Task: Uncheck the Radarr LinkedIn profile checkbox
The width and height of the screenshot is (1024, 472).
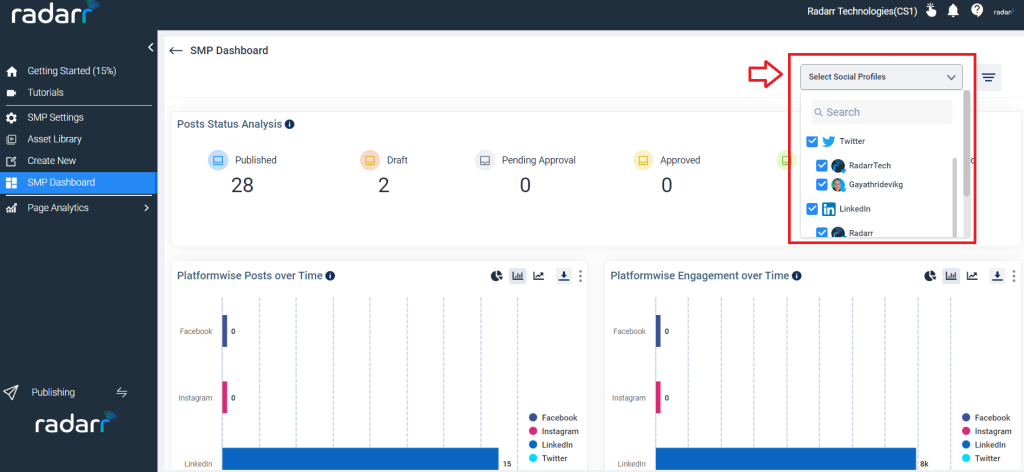Action: point(822,232)
